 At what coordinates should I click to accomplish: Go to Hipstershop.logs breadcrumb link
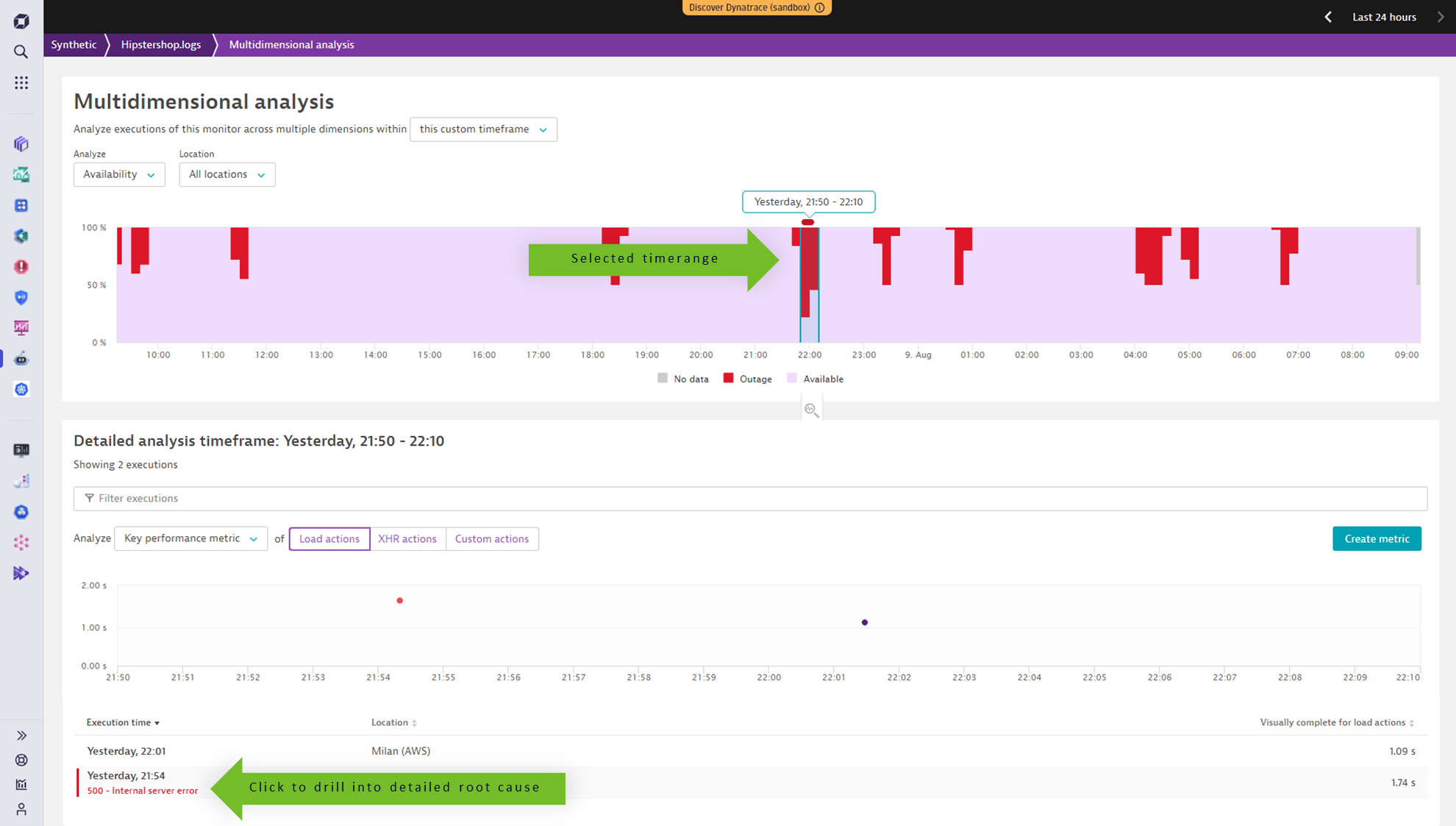pyautogui.click(x=160, y=45)
